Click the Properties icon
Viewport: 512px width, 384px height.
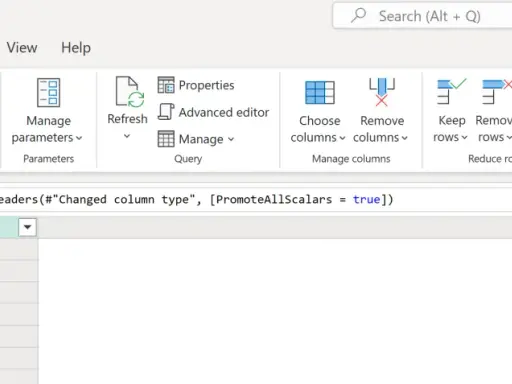click(x=166, y=85)
